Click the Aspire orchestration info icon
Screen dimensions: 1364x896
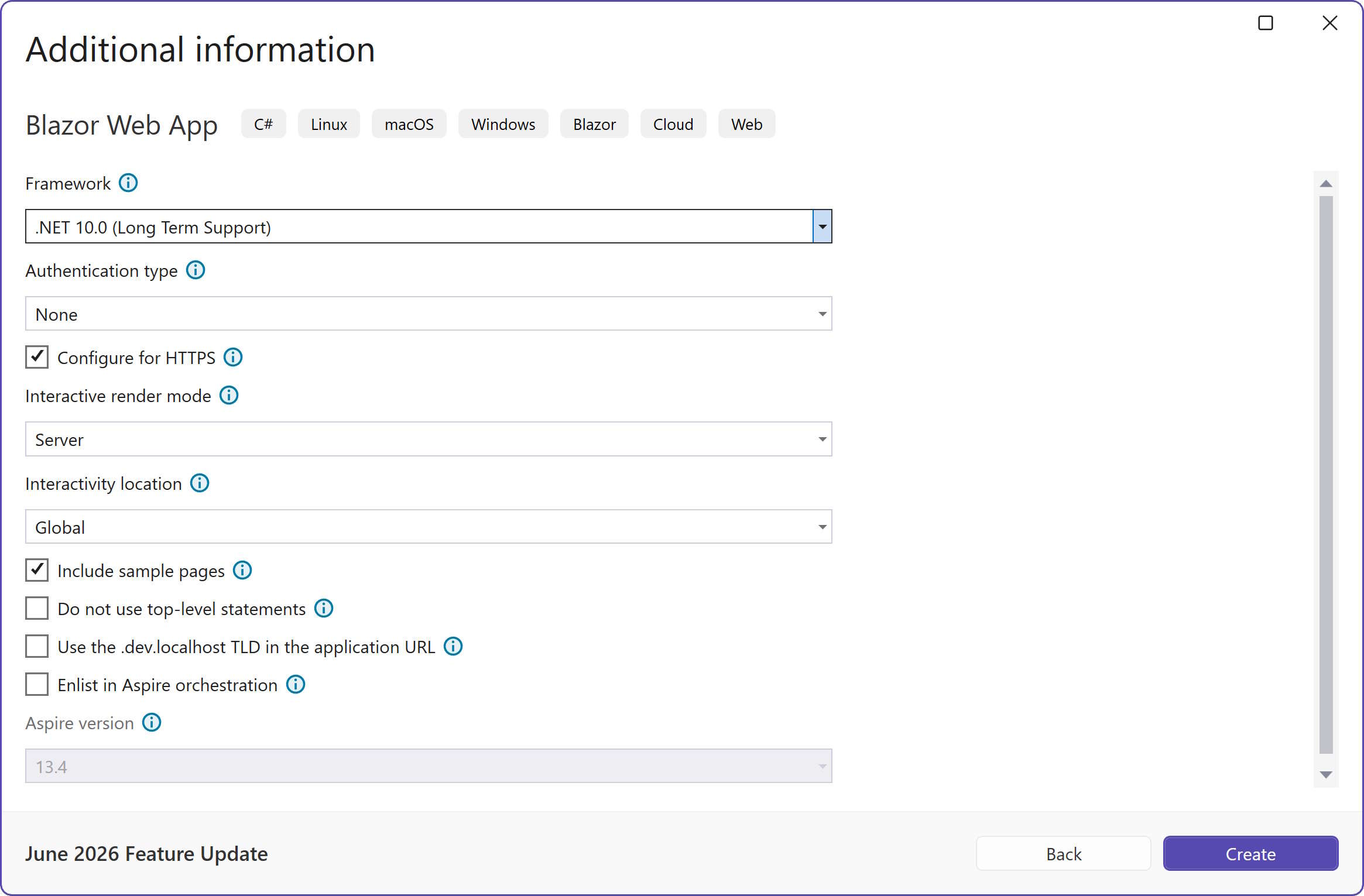tap(296, 685)
